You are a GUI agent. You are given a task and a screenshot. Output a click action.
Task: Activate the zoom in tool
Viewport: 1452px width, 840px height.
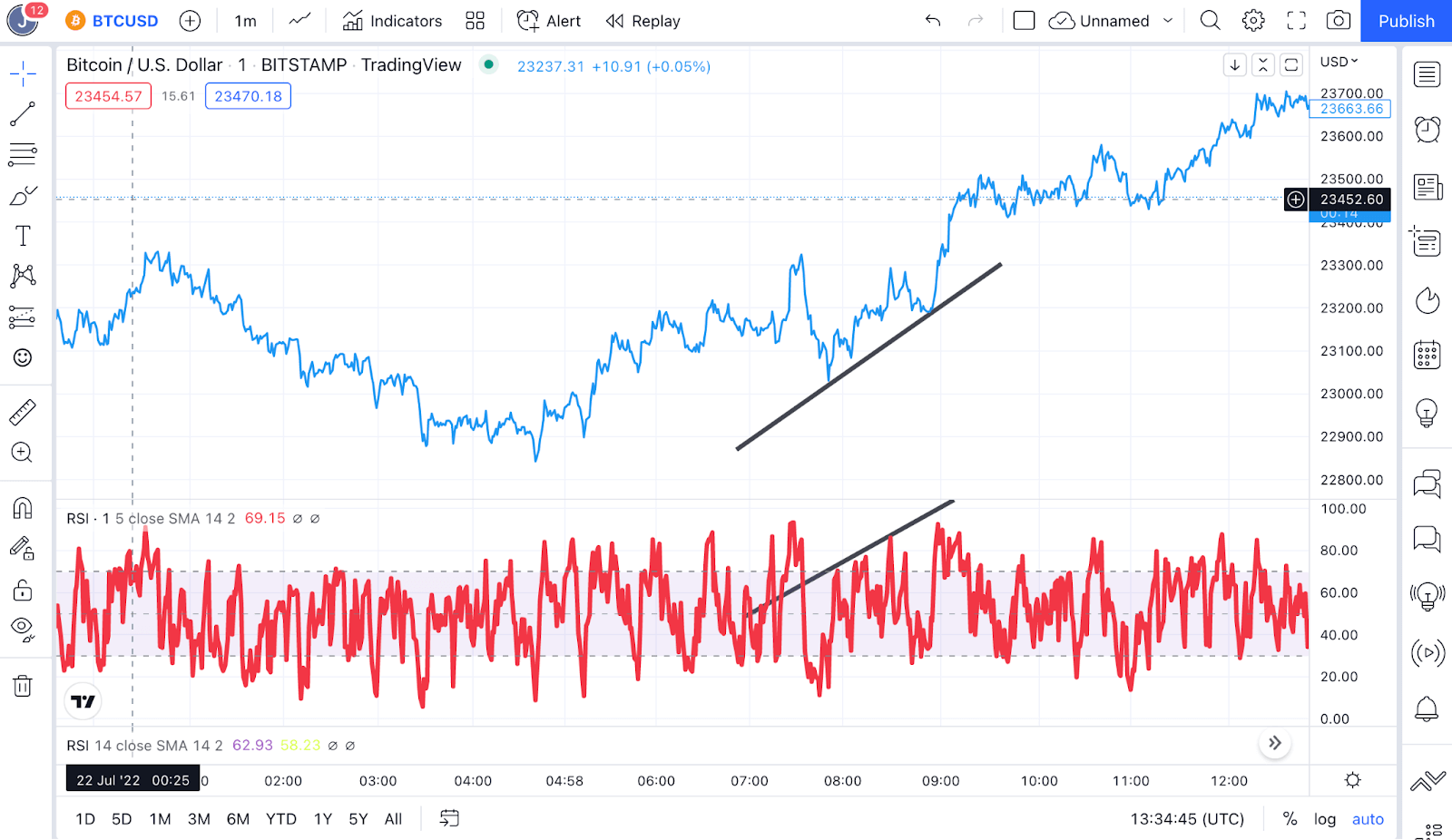[23, 453]
